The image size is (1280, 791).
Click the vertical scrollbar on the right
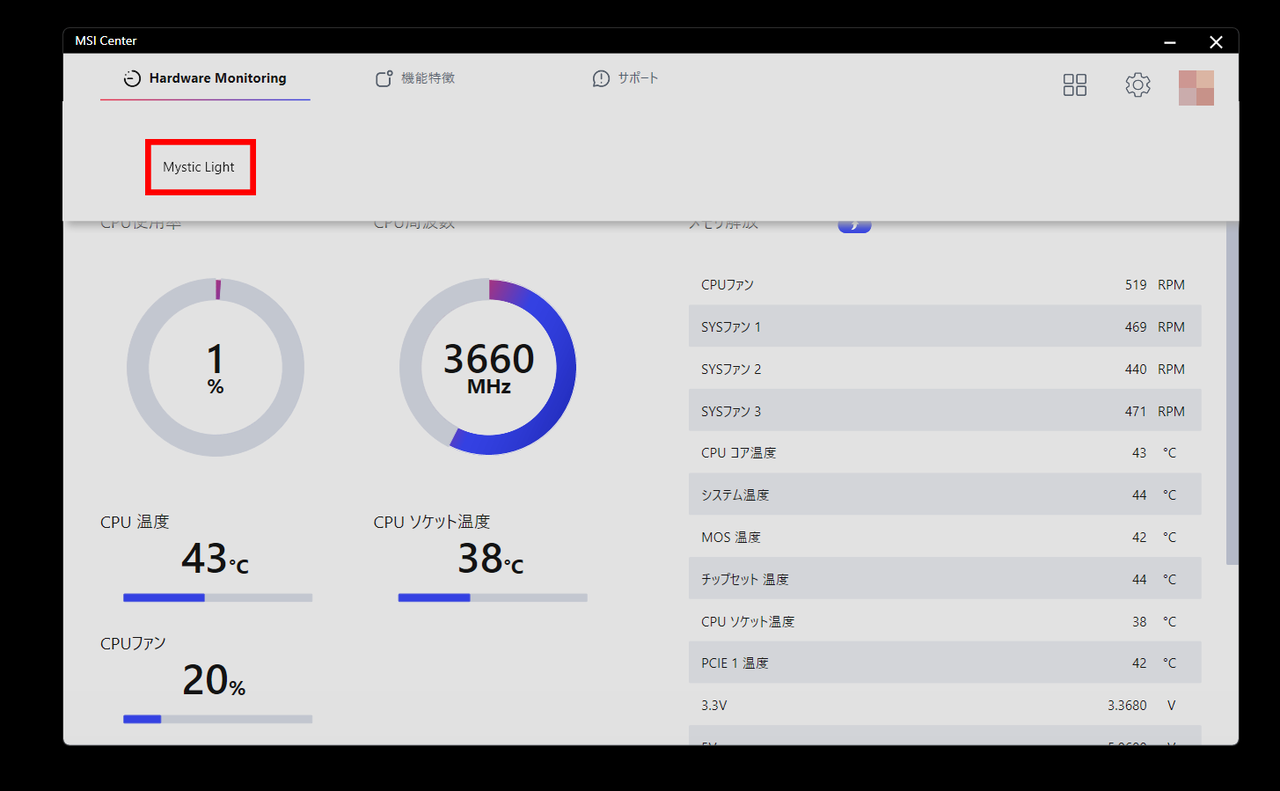point(1232,395)
